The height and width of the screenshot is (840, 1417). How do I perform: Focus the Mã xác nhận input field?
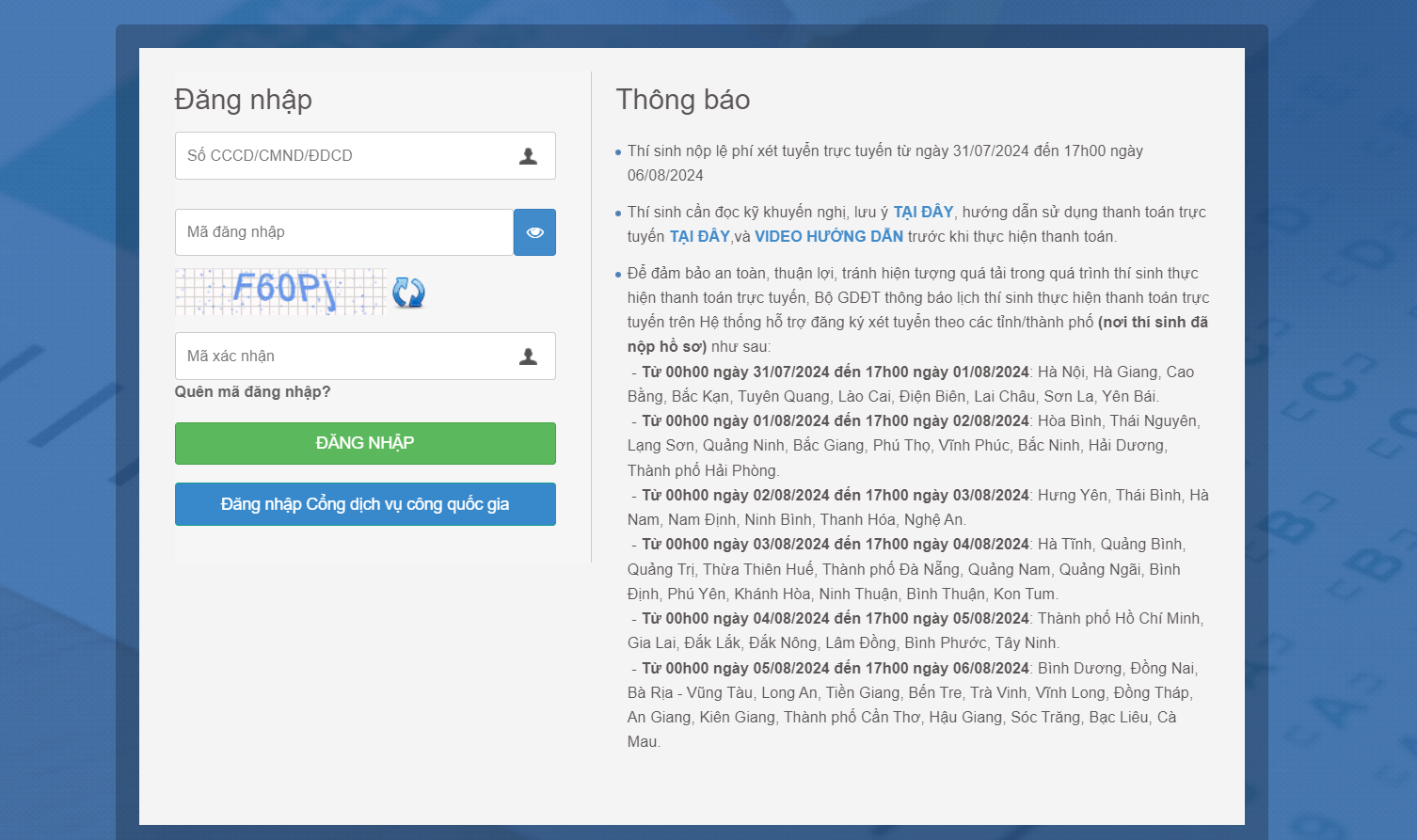[x=365, y=357]
